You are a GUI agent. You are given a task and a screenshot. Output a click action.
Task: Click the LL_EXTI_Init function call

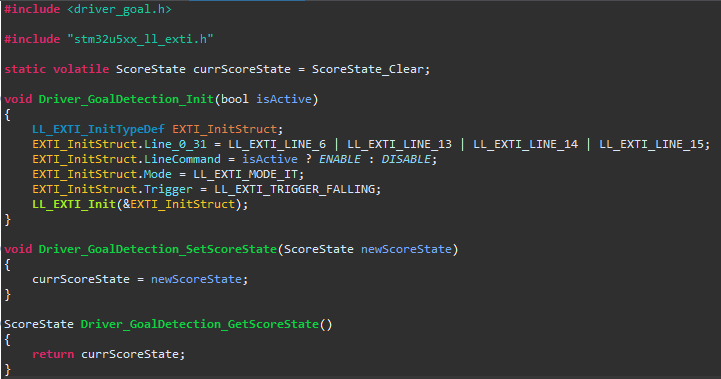[74, 204]
